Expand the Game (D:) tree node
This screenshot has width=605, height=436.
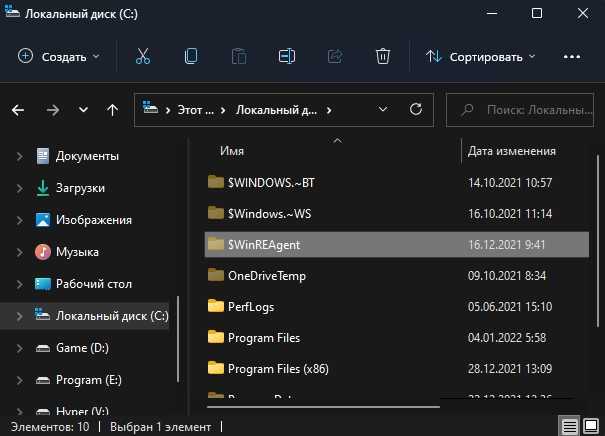click(19, 348)
